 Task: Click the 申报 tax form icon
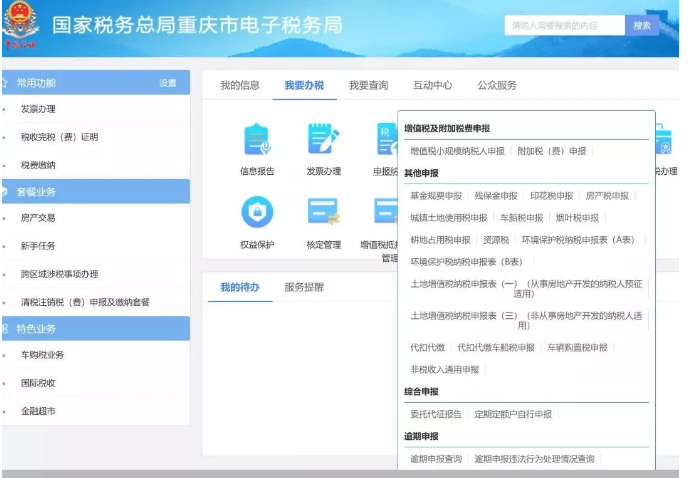coord(387,139)
